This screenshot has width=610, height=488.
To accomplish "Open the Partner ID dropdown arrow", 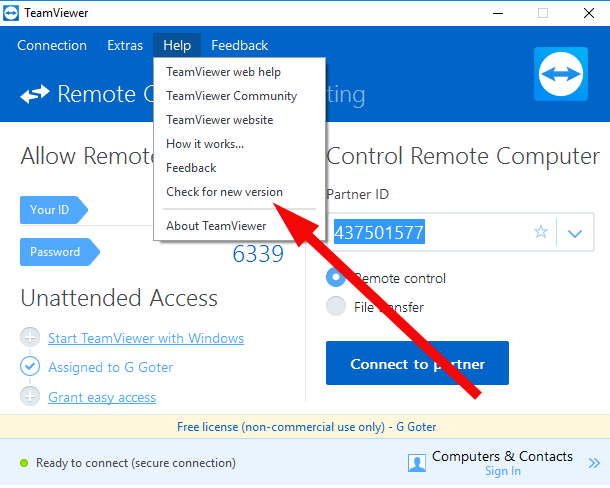I will click(x=575, y=233).
